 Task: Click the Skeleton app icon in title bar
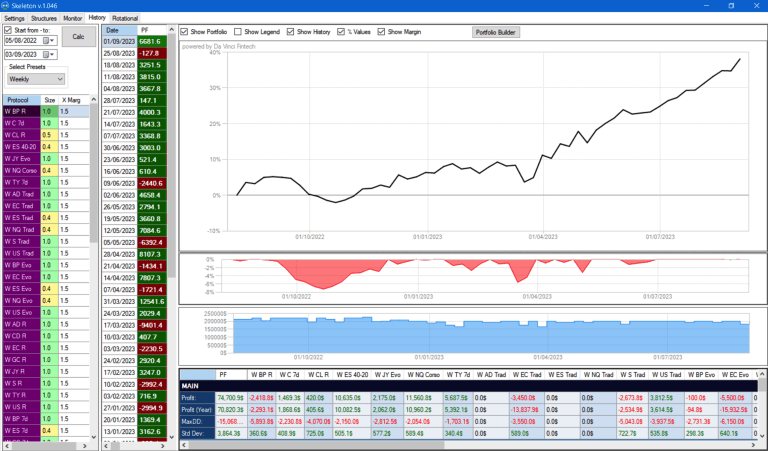(7, 6)
